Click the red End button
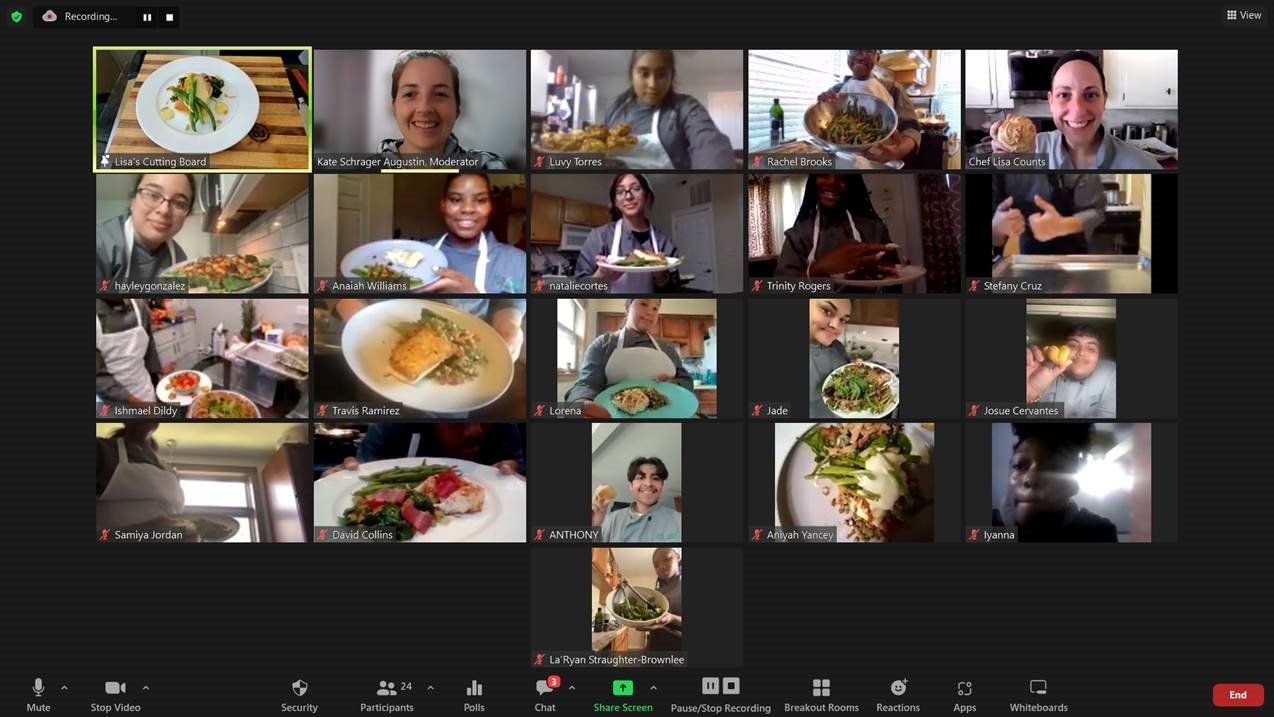Screen dimensions: 1274x717 1237,695
